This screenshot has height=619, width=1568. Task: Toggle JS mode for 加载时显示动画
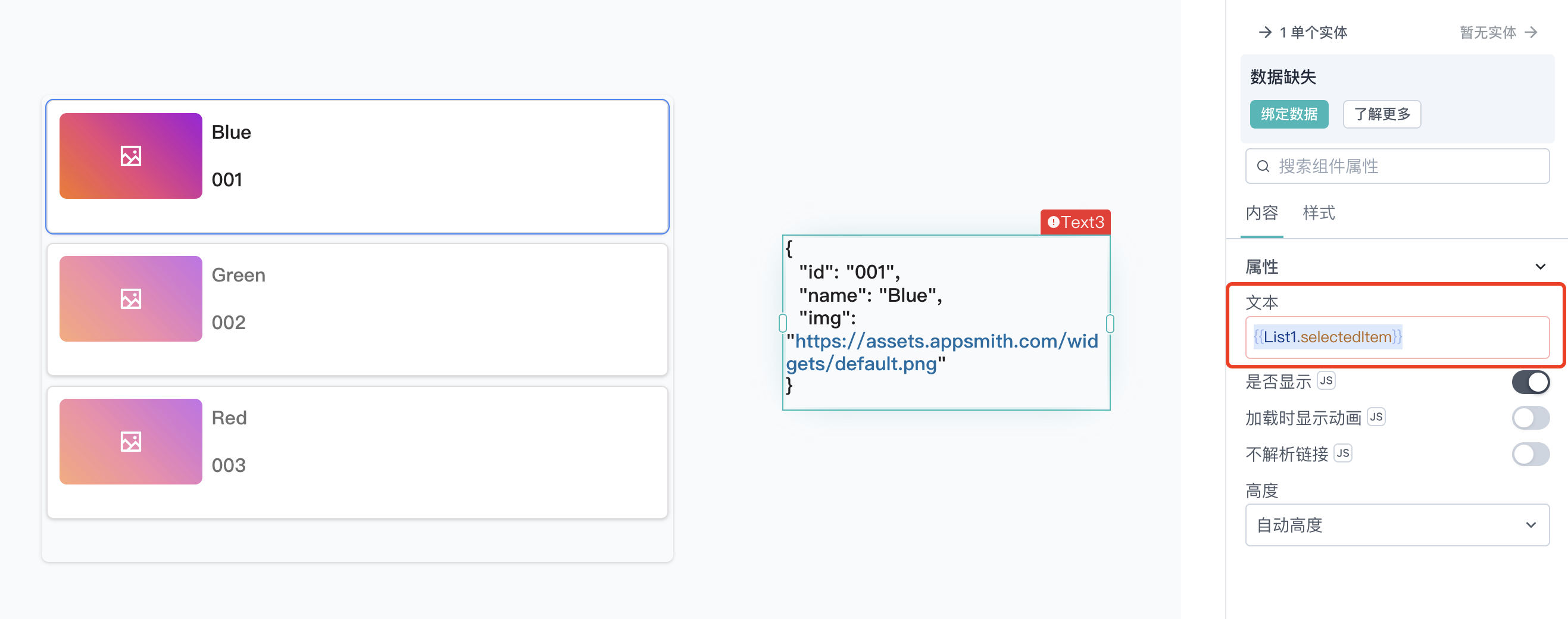pyautogui.click(x=1376, y=417)
